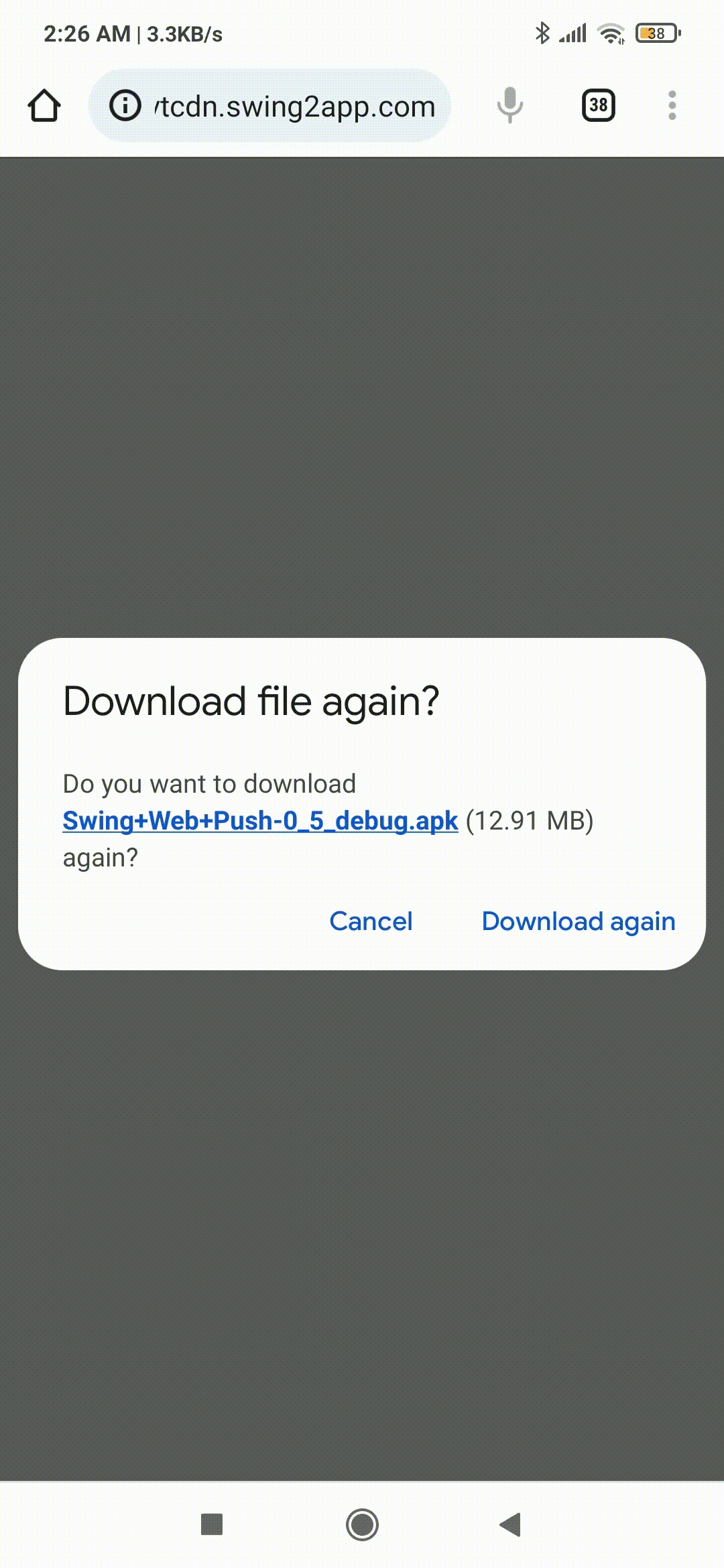Start voice search with the microphone icon

[509, 105]
